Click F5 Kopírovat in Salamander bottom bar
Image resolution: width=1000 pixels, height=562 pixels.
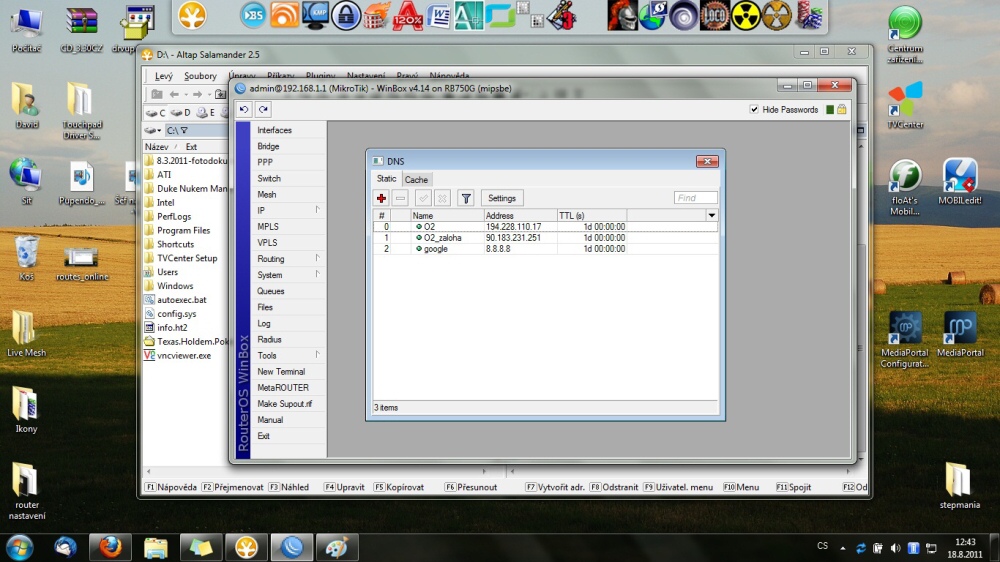(399, 487)
